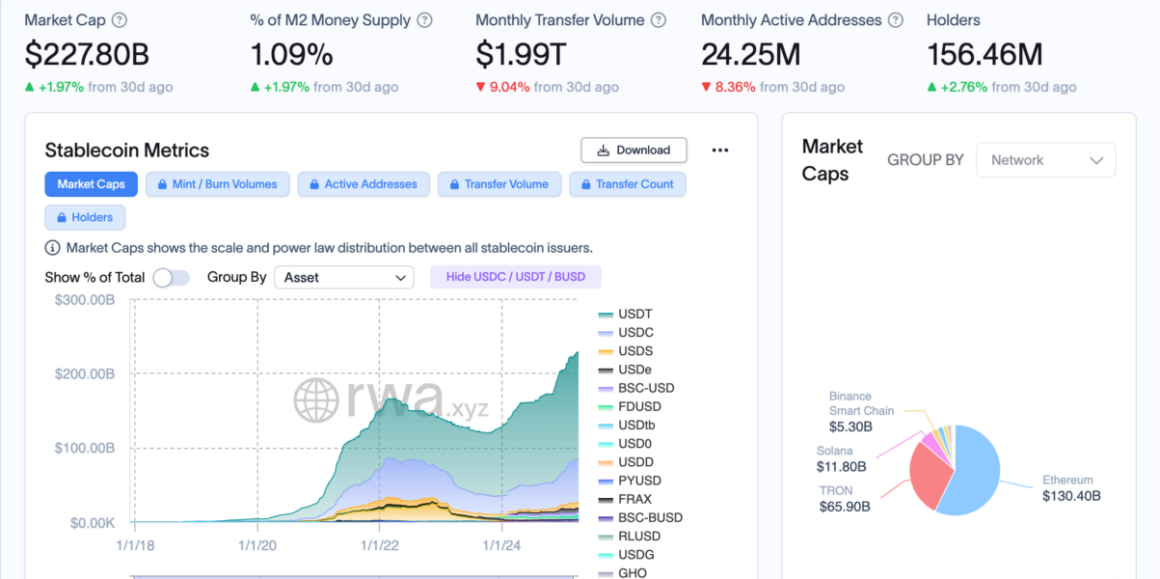Click the info icon before Market Caps description
The image size is (1160, 579).
click(53, 247)
